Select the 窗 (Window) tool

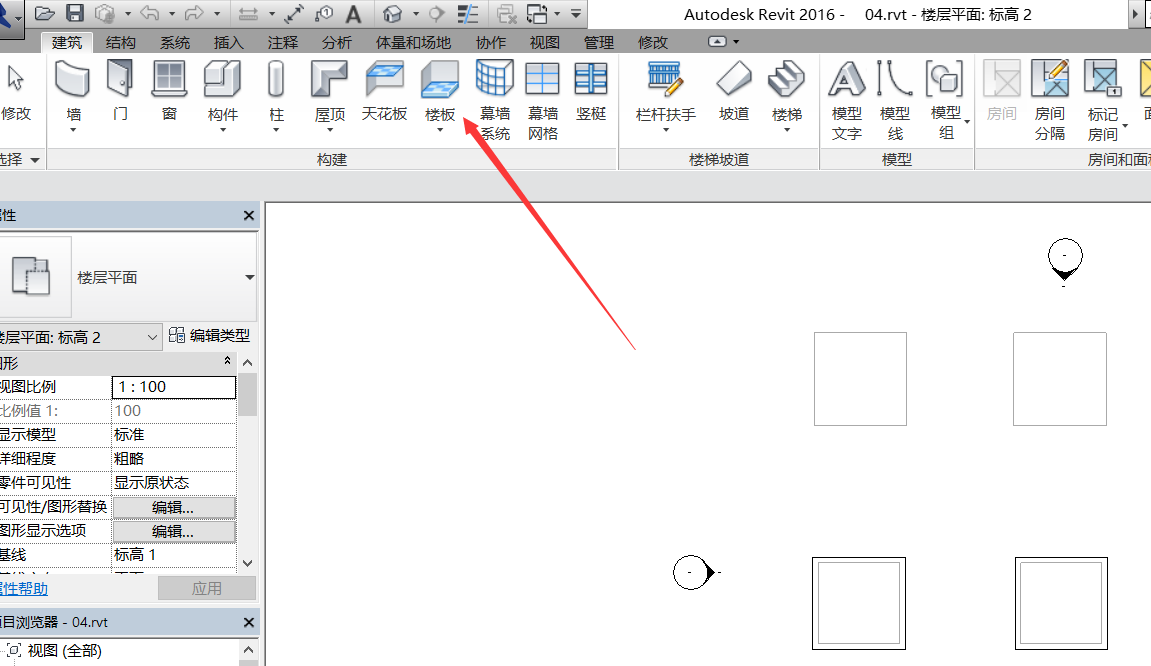click(169, 80)
